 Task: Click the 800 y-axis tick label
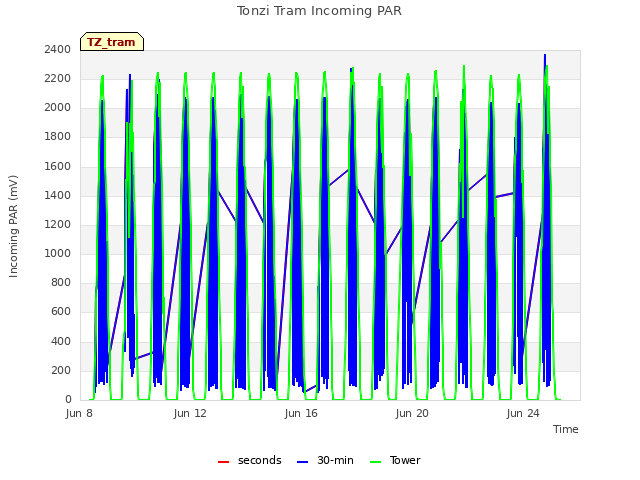coord(61,282)
